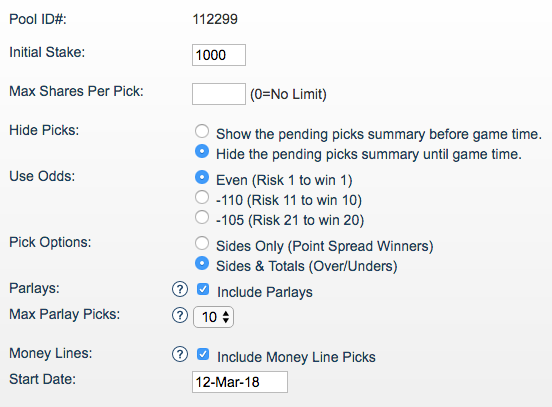Click the stepper arrows on Max Parlay Picks
This screenshot has height=407, width=552.
tap(226, 317)
